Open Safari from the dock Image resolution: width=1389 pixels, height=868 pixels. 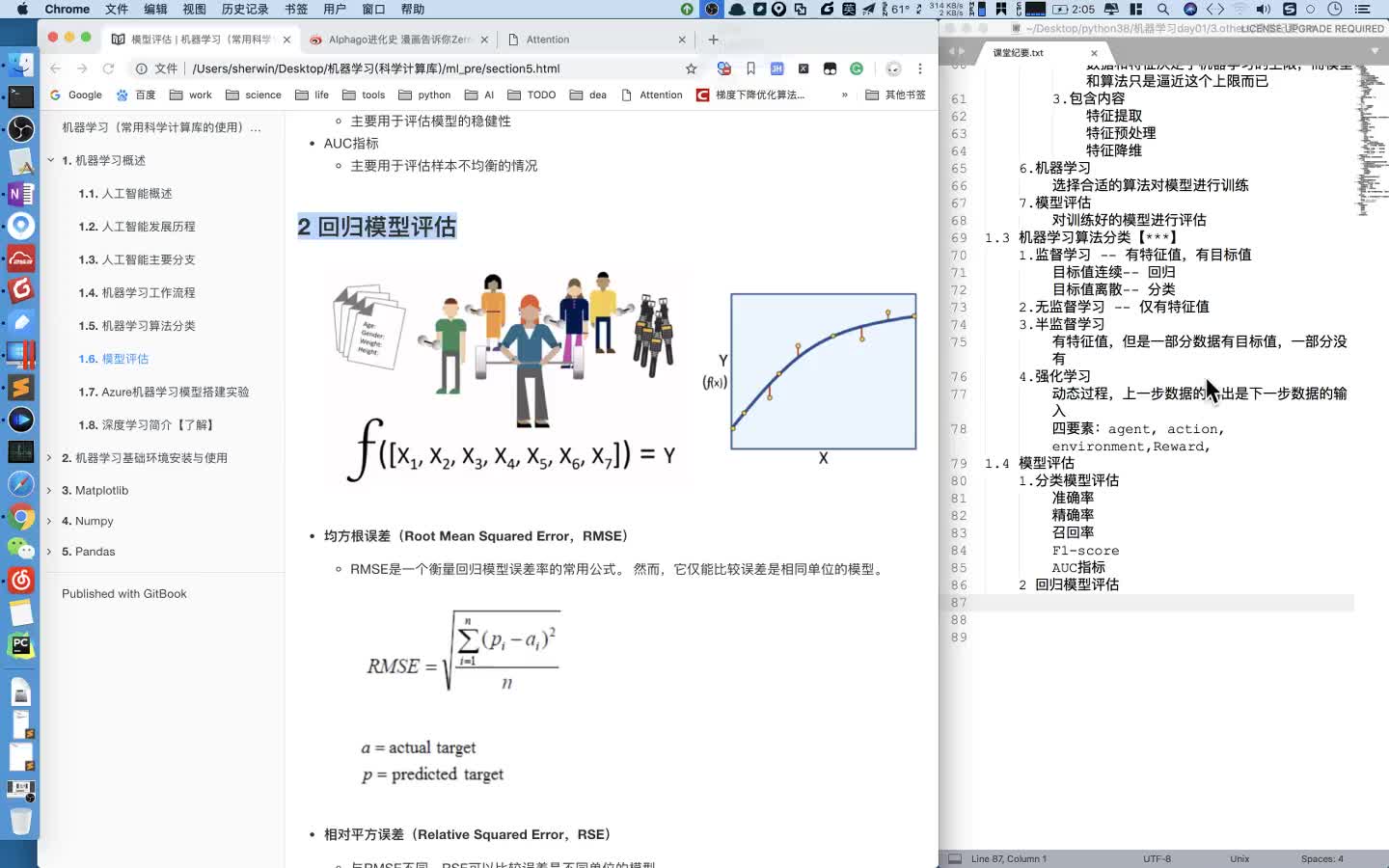(20, 484)
